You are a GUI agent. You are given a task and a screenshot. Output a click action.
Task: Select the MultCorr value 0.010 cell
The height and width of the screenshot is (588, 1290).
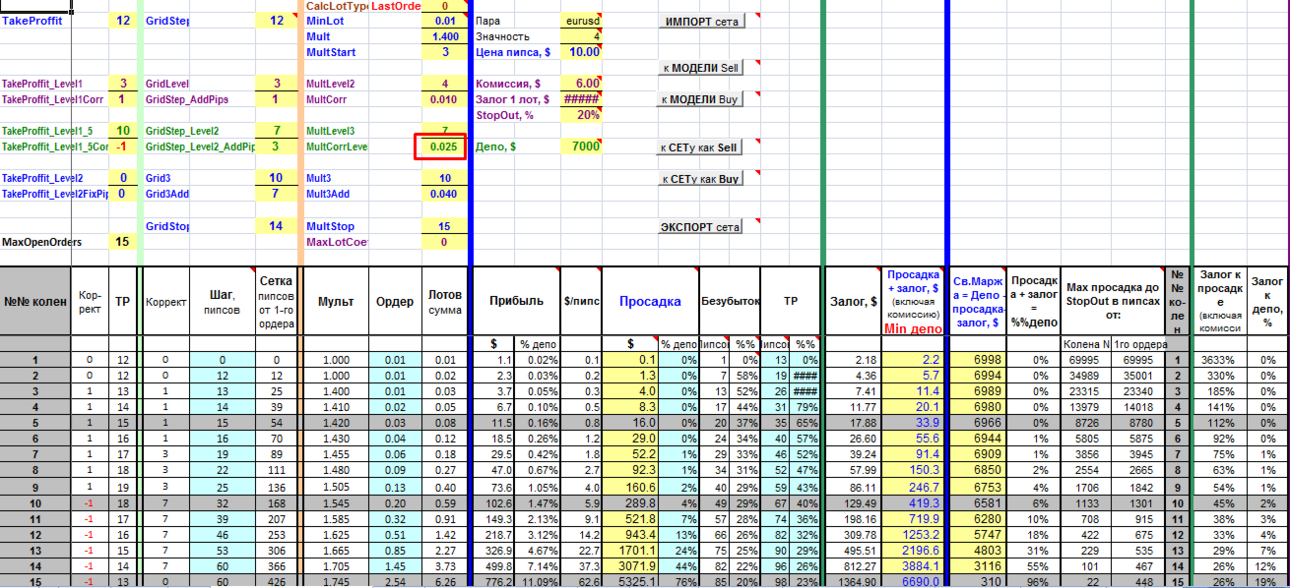pyautogui.click(x=443, y=99)
